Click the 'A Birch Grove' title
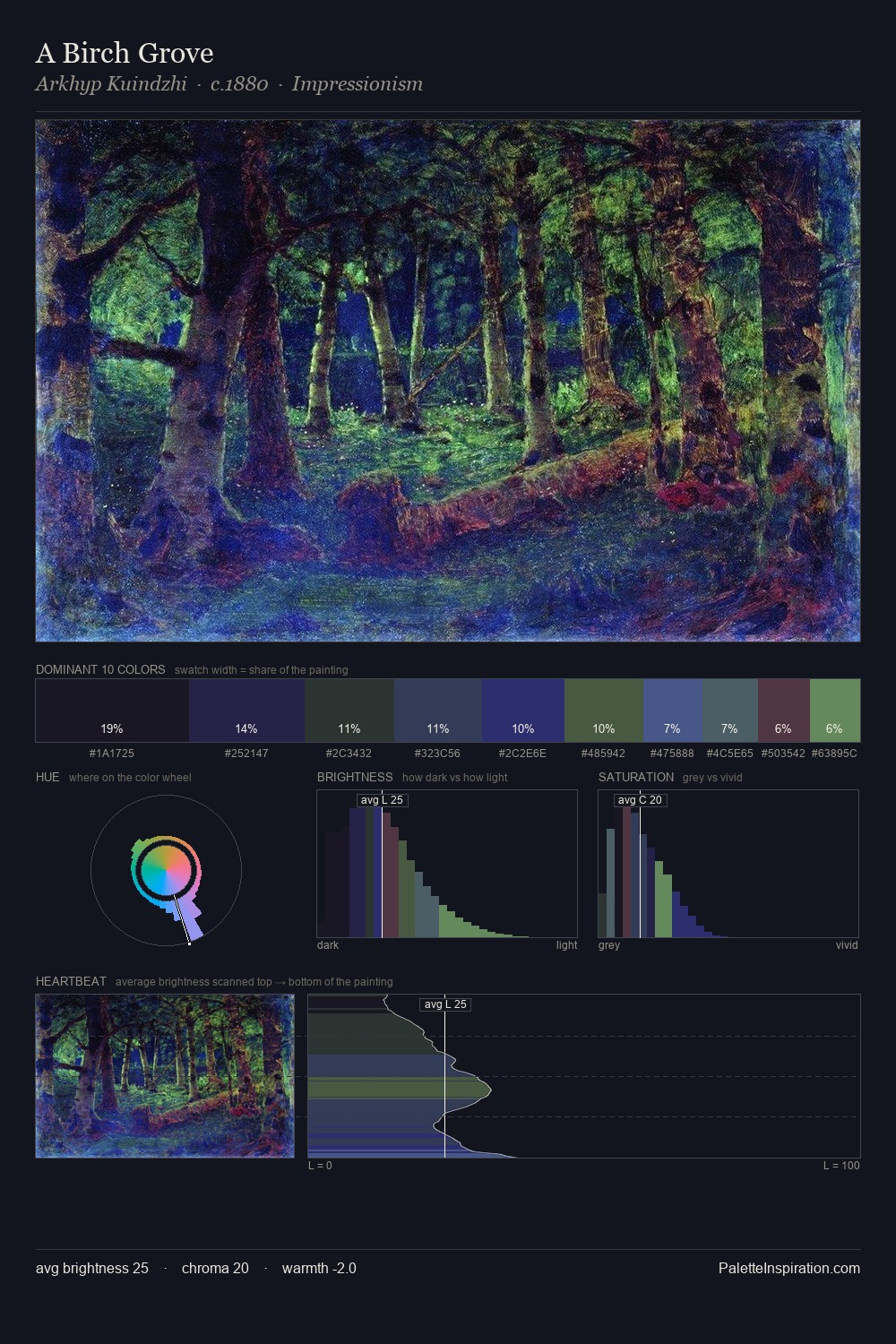 [125, 53]
